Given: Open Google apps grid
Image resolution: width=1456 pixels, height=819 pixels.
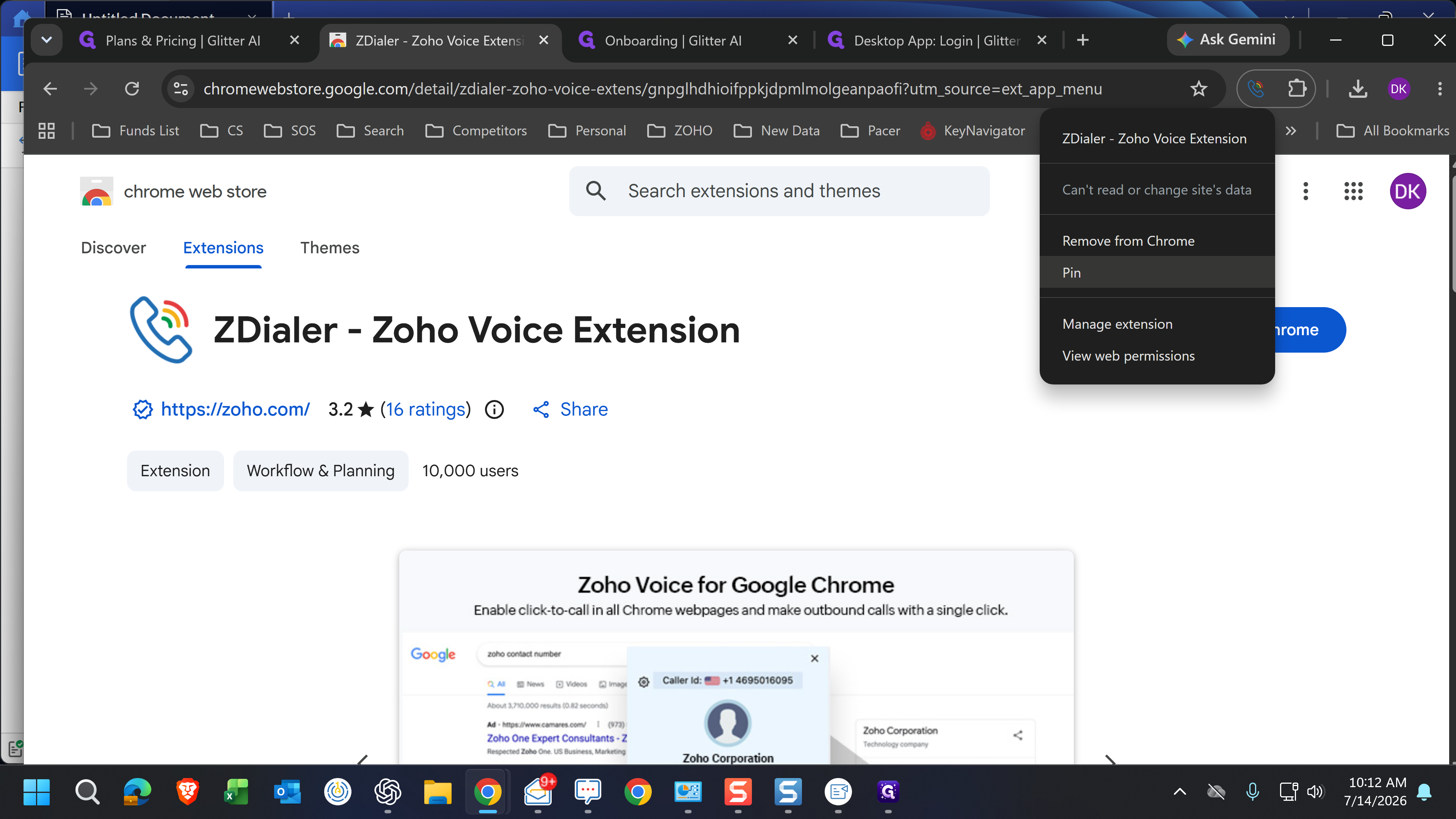Looking at the screenshot, I should [x=1353, y=191].
